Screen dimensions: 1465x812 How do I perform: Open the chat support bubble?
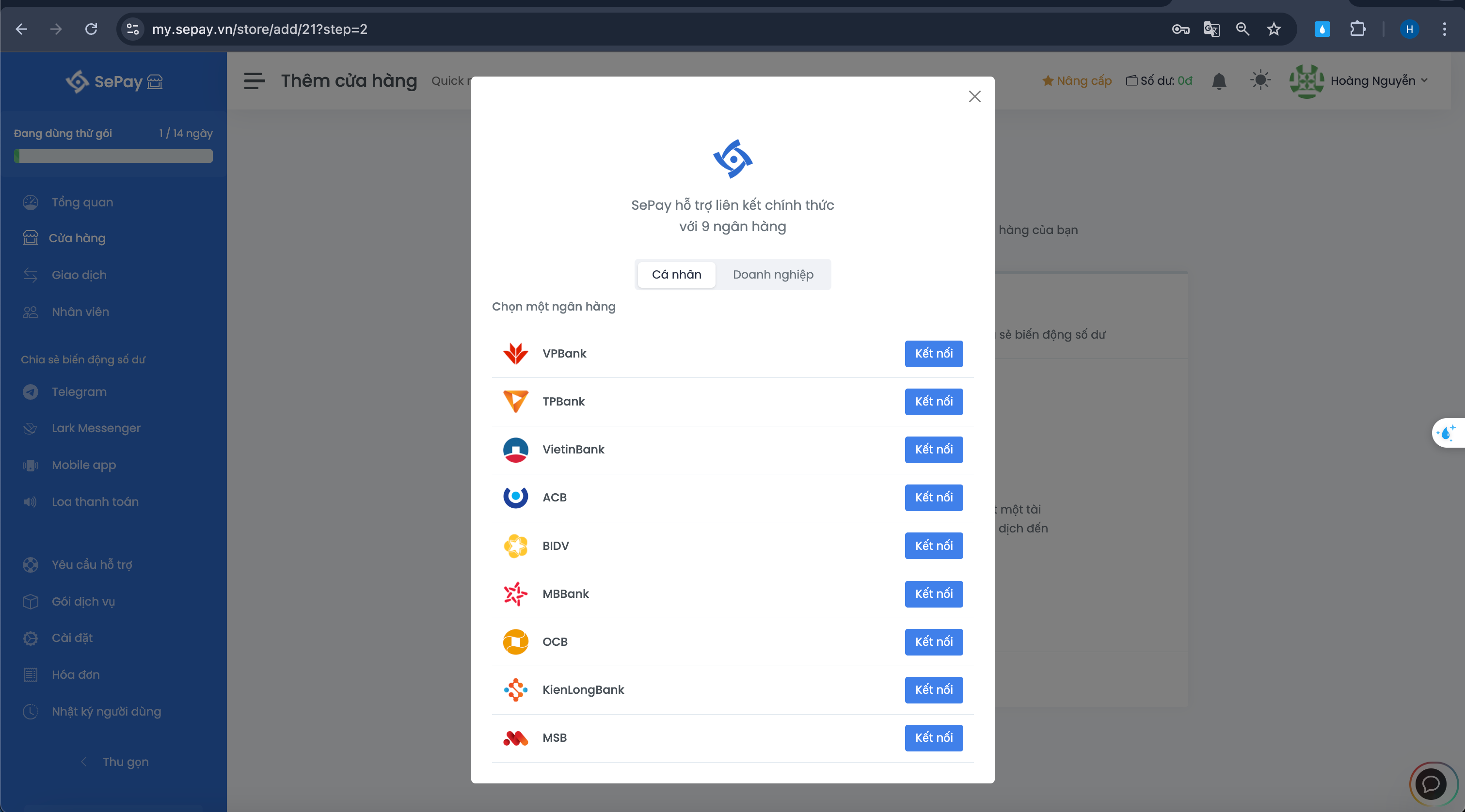(x=1431, y=783)
